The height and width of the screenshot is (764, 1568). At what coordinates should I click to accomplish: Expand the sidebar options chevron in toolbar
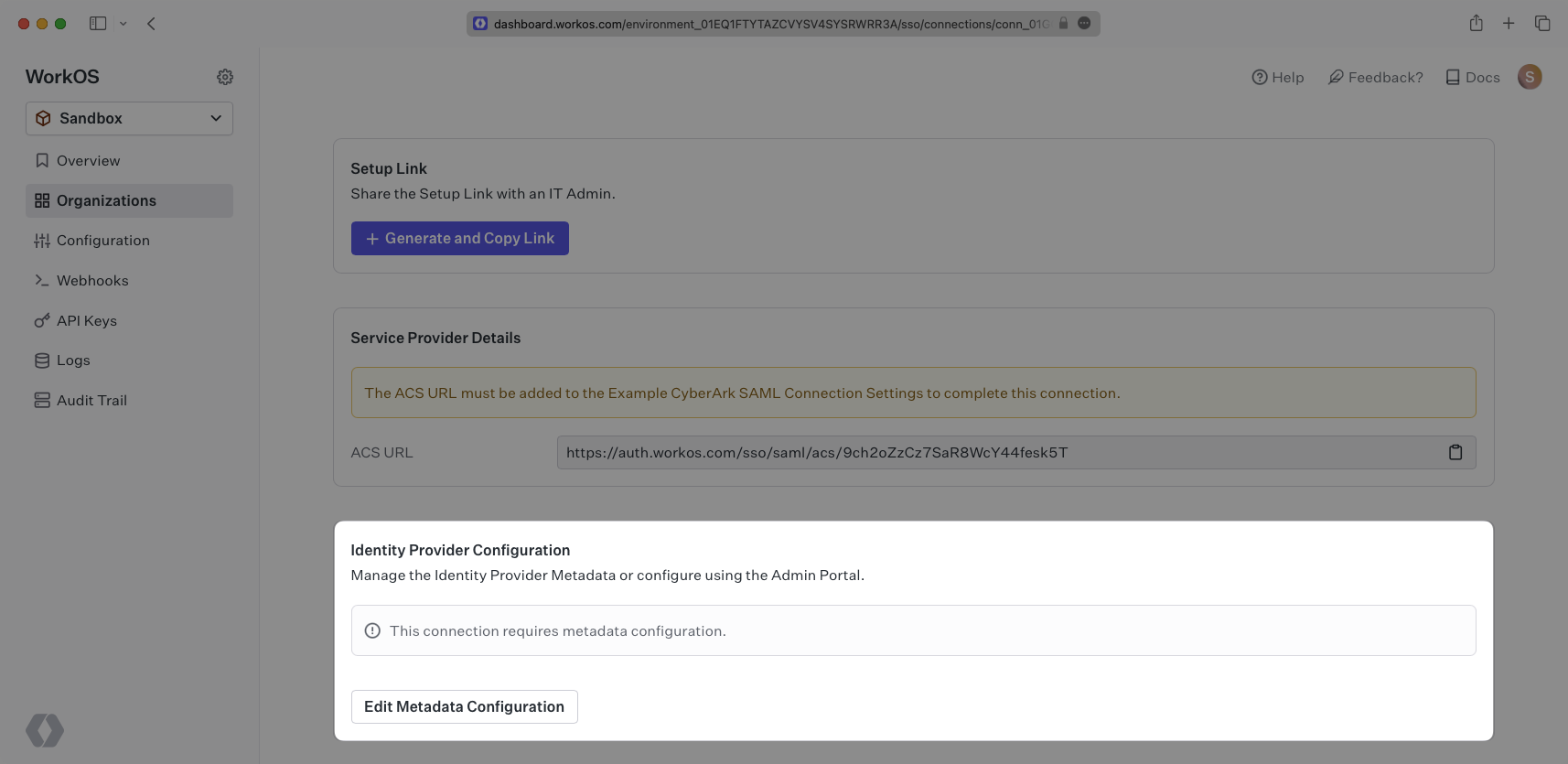point(123,24)
